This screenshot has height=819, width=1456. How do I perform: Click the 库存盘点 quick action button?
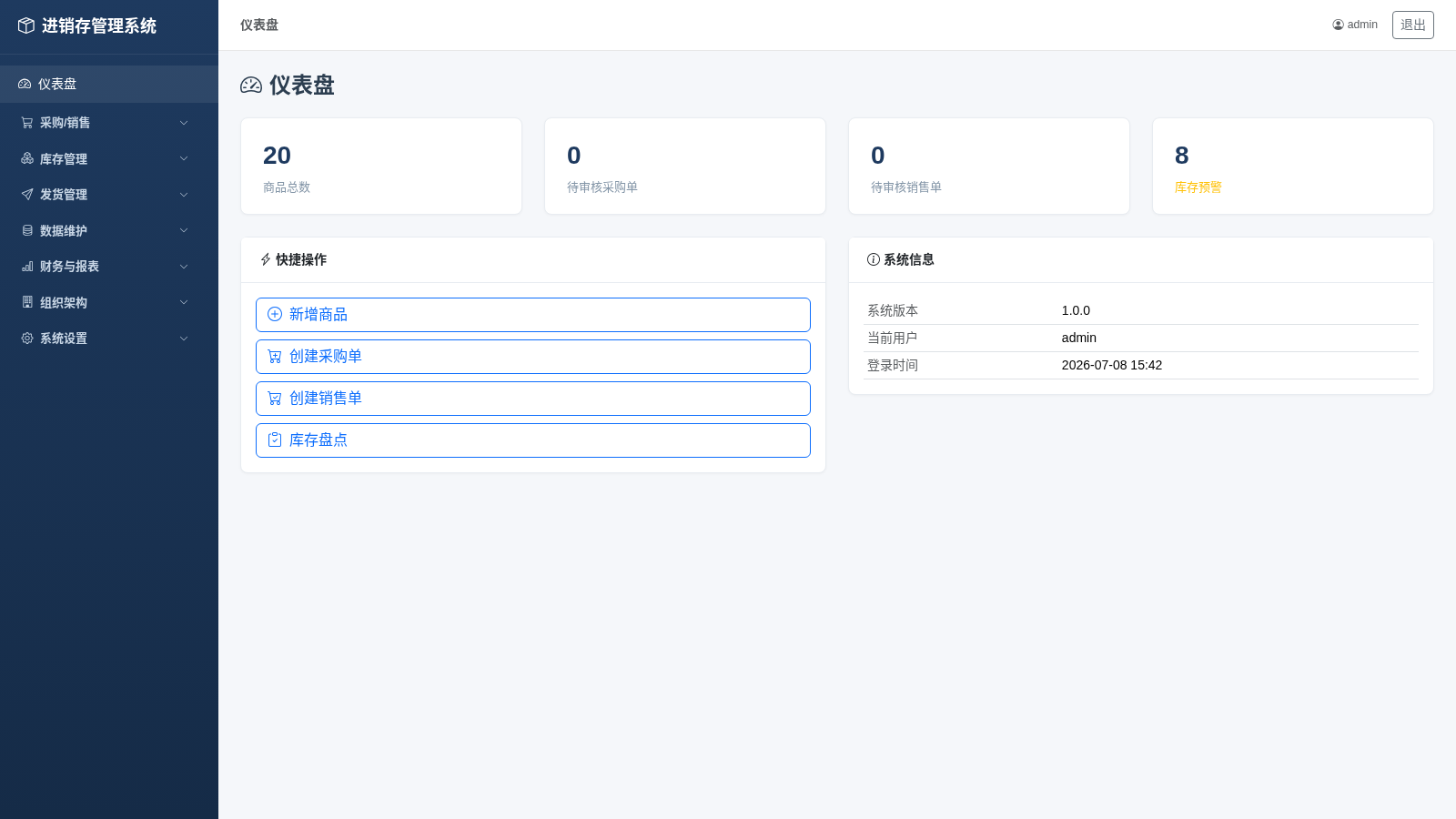(533, 440)
